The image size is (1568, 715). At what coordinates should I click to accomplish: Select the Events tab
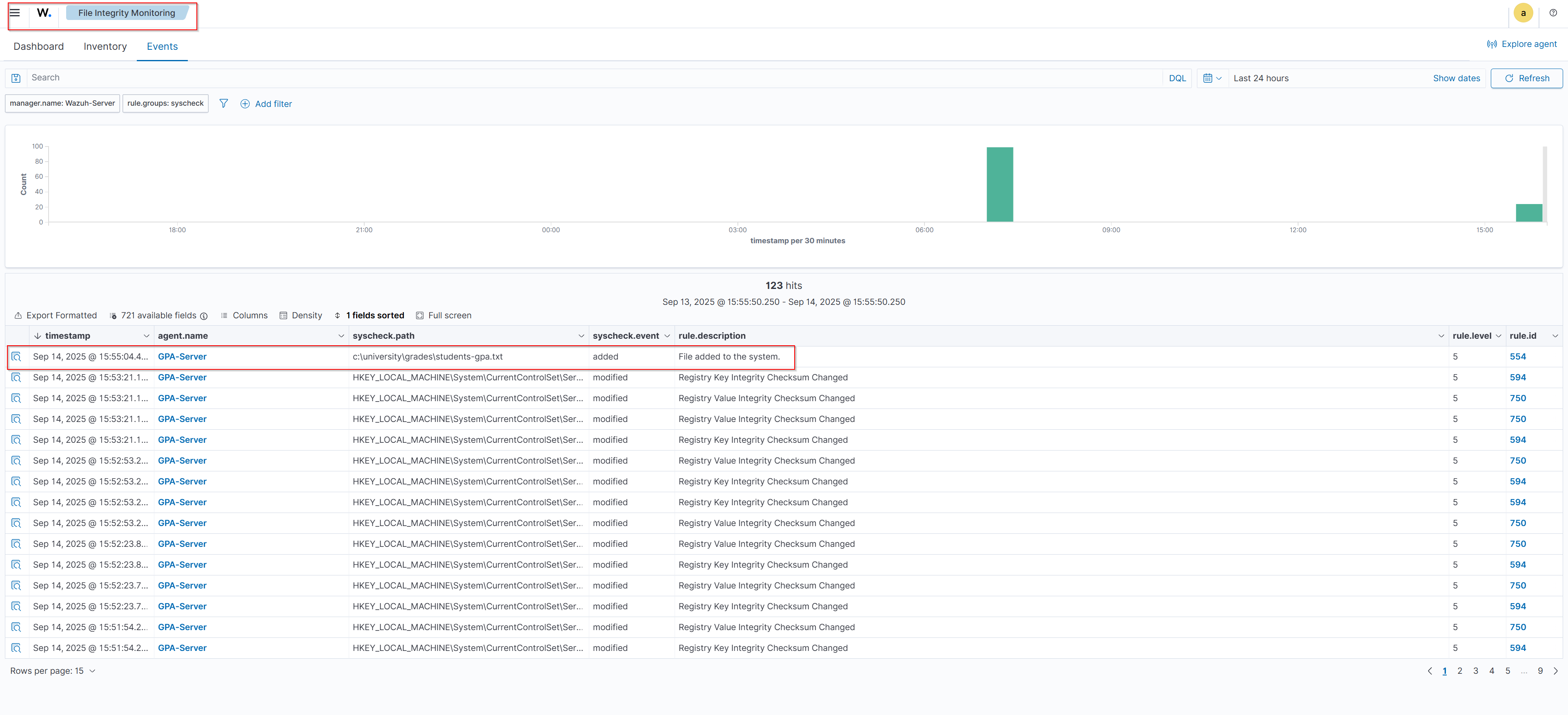coord(162,46)
